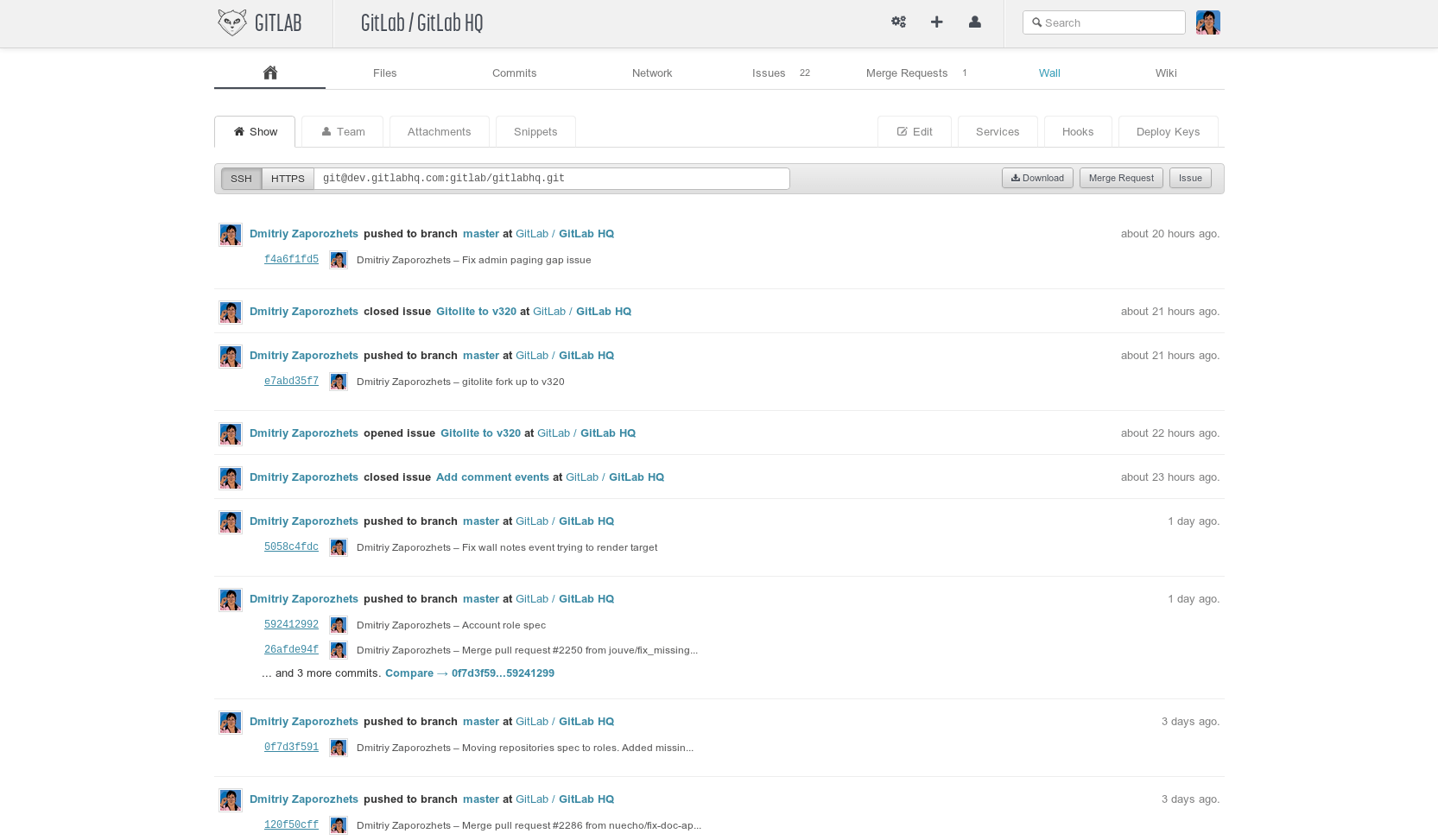The width and height of the screenshot is (1438, 840).
Task: Open the Wiki tab
Action: [1166, 73]
